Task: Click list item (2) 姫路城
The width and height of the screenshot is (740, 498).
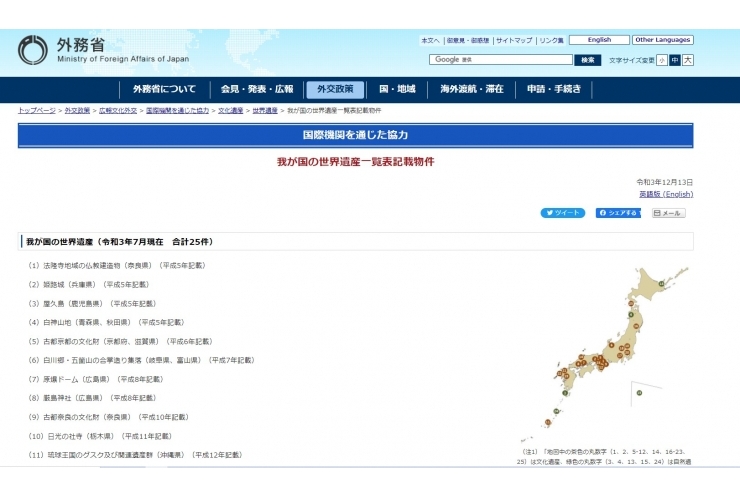Action: [89, 285]
